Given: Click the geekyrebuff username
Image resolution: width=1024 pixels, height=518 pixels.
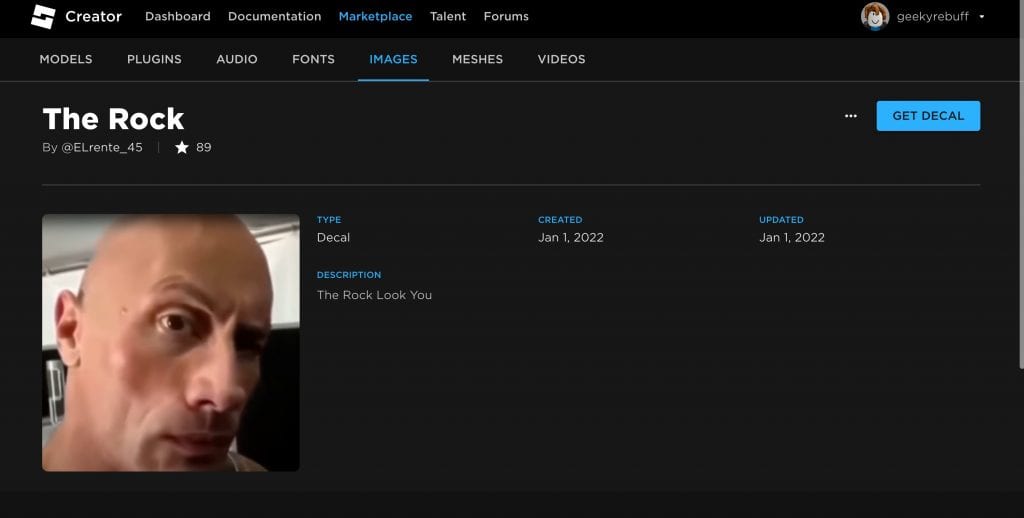Looking at the screenshot, I should point(933,17).
